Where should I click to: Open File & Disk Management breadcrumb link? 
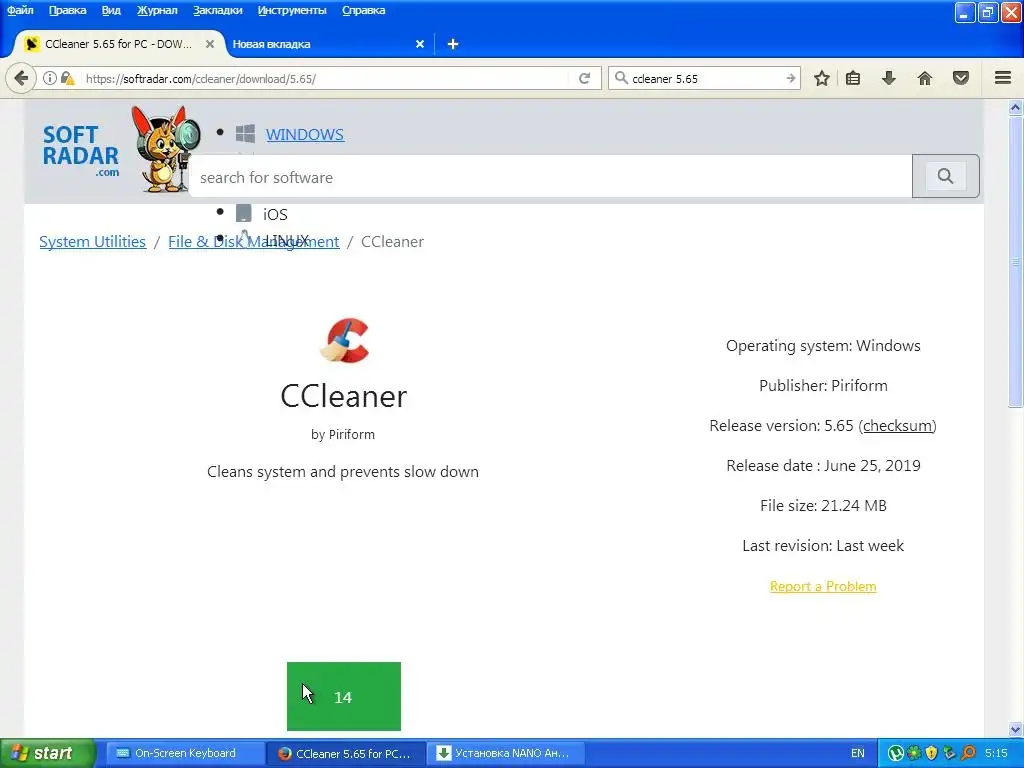coord(254,242)
